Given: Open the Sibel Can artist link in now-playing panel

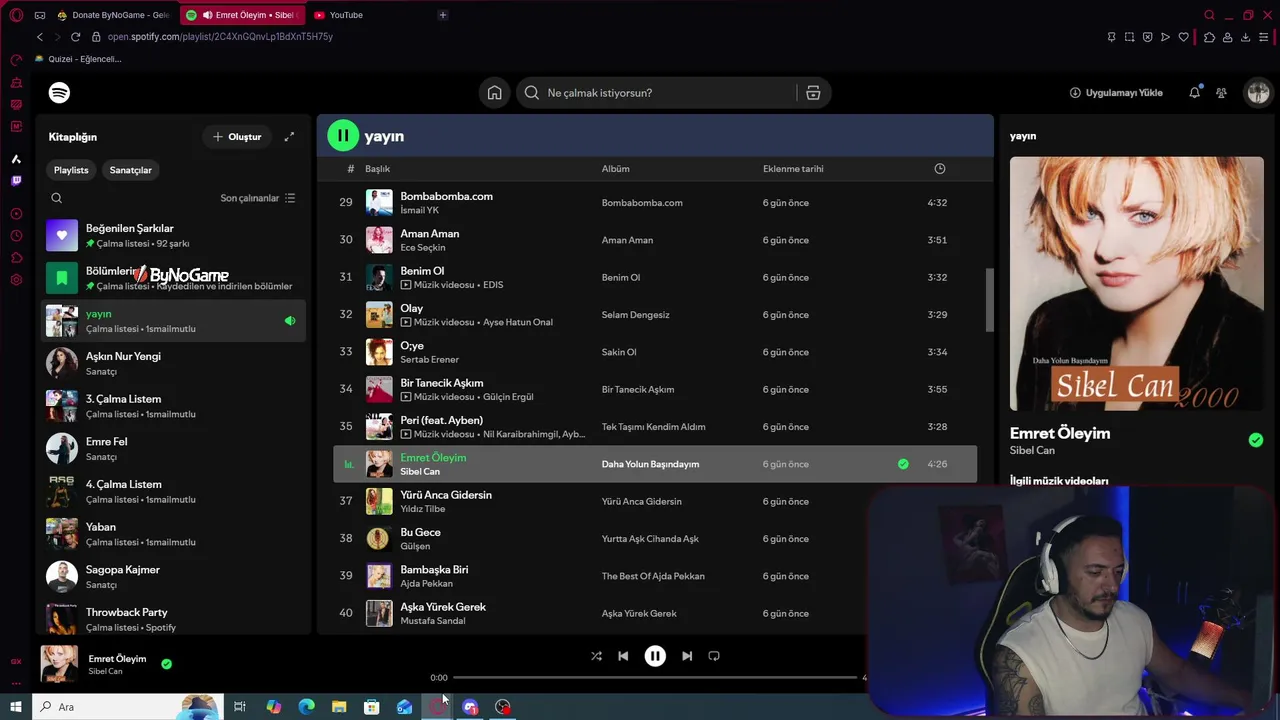Looking at the screenshot, I should point(1032,451).
